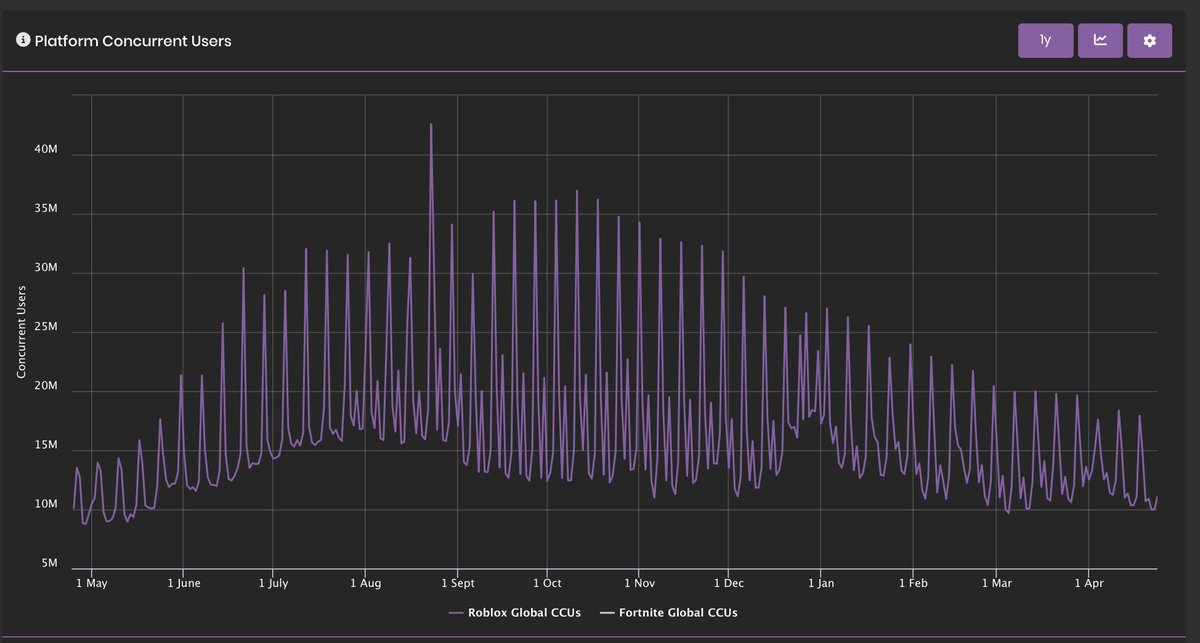The image size is (1200, 643).
Task: Click the 1 July x-axis label
Action: pyautogui.click(x=273, y=582)
